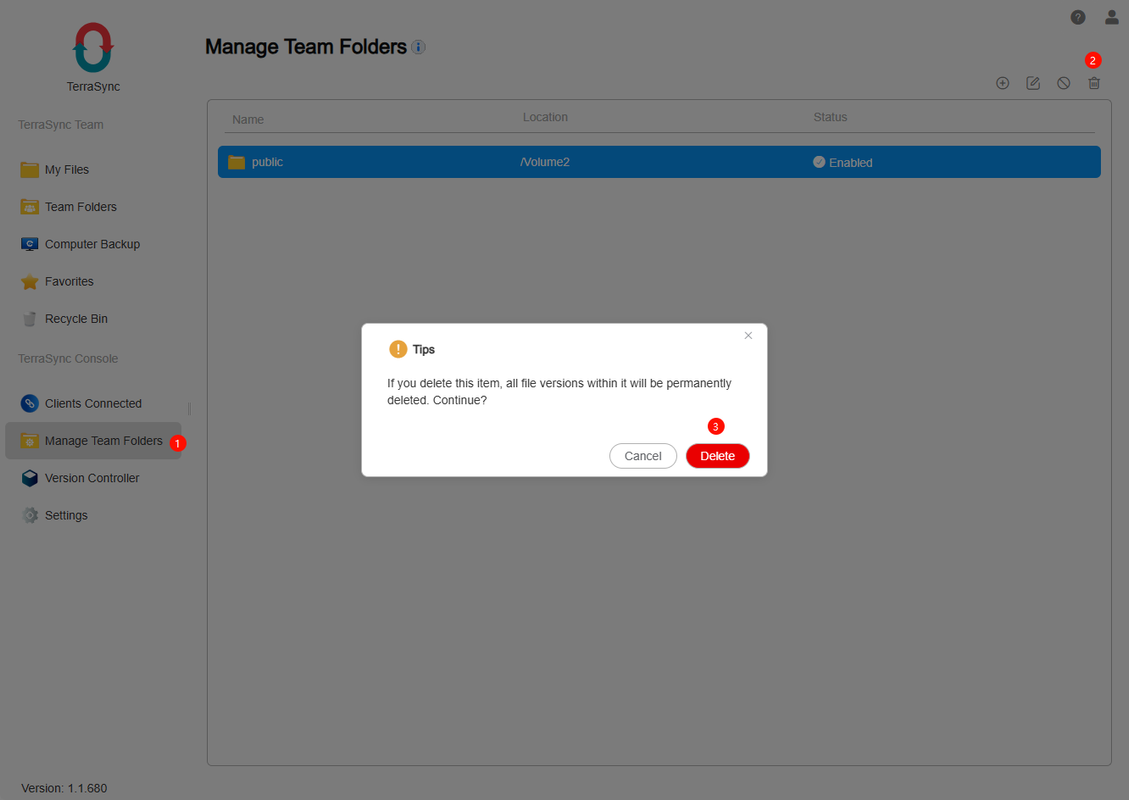Screen dimensions: 1129x800
Task: Click the Enabled checkmark icon
Action: (x=819, y=162)
